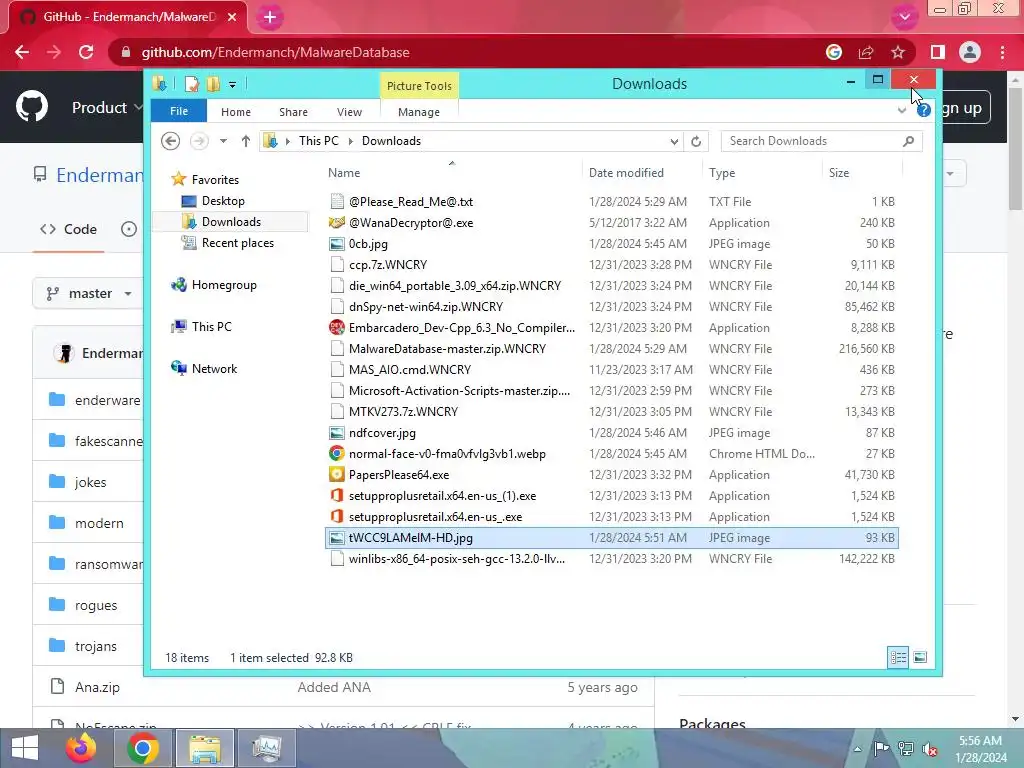Screen dimensions: 1024x768
Task: Select Network in navigation pane
Action: click(214, 368)
